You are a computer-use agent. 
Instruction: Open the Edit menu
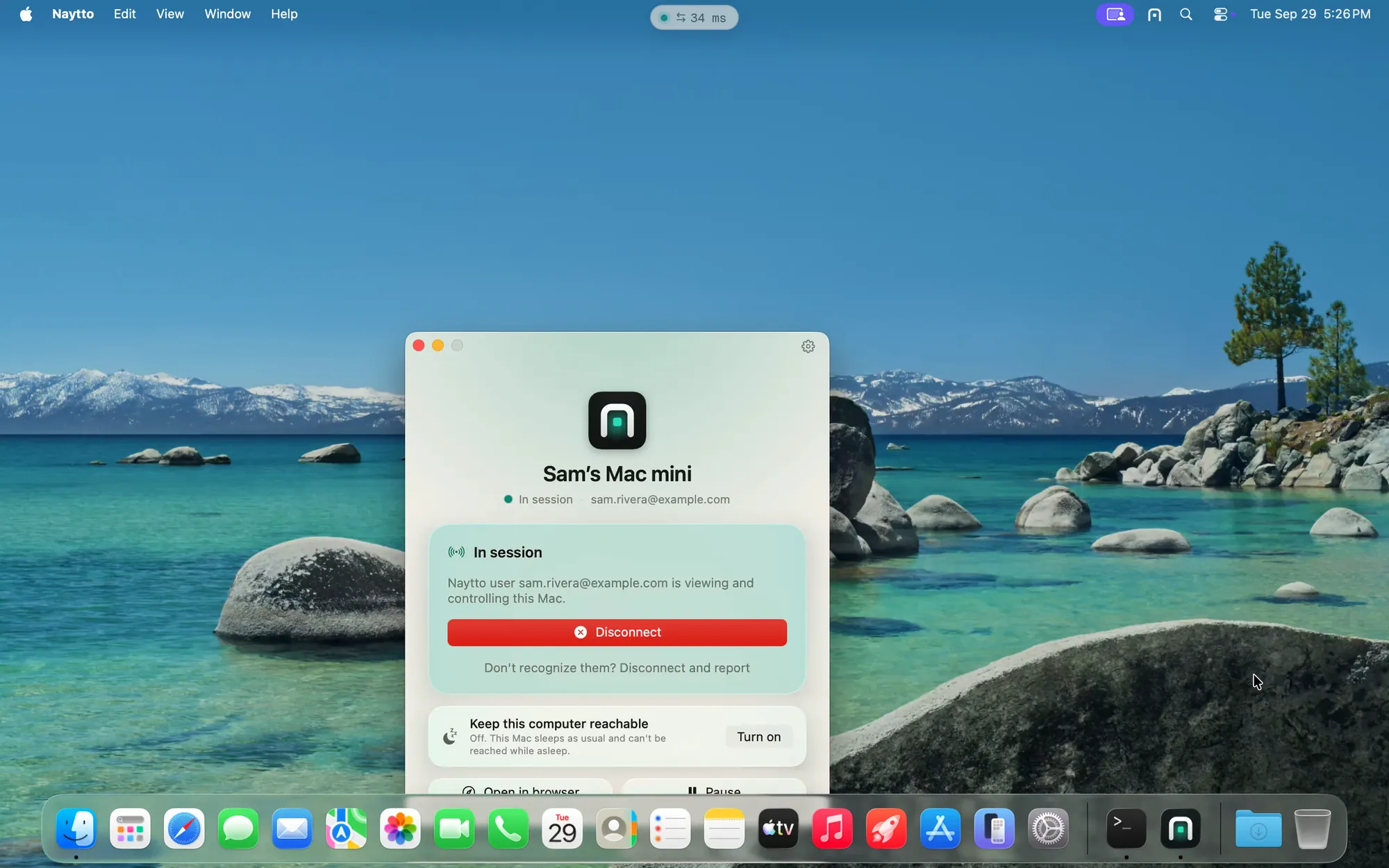125,14
